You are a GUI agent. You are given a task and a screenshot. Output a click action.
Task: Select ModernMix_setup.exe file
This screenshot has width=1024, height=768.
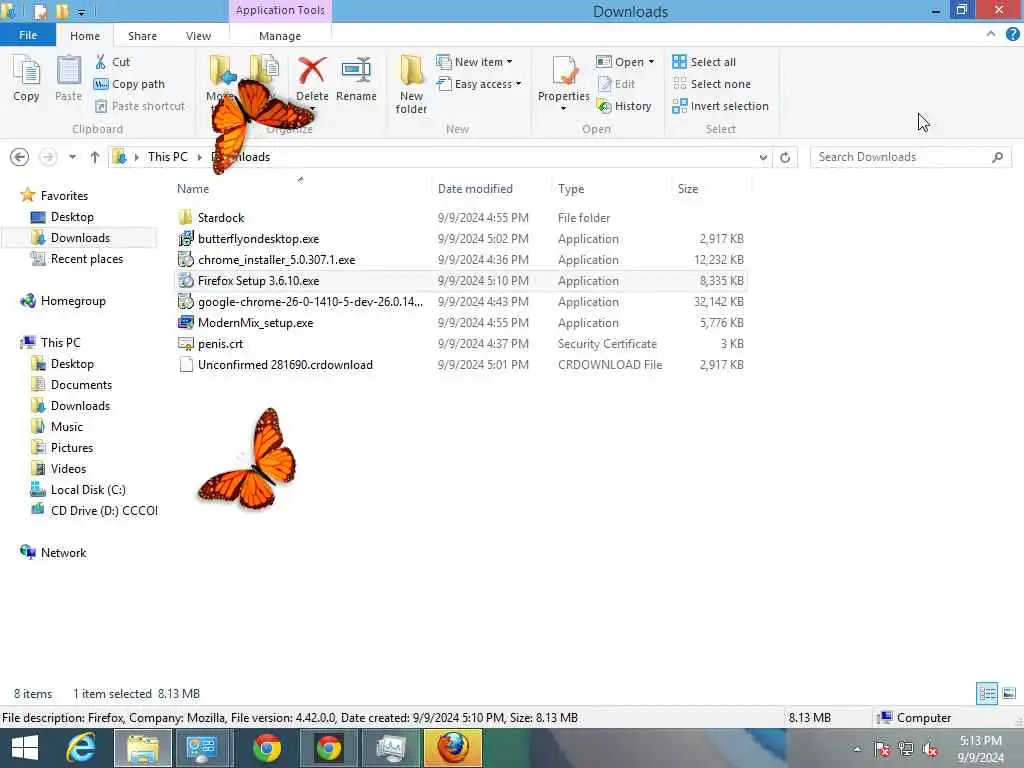coord(461,323)
